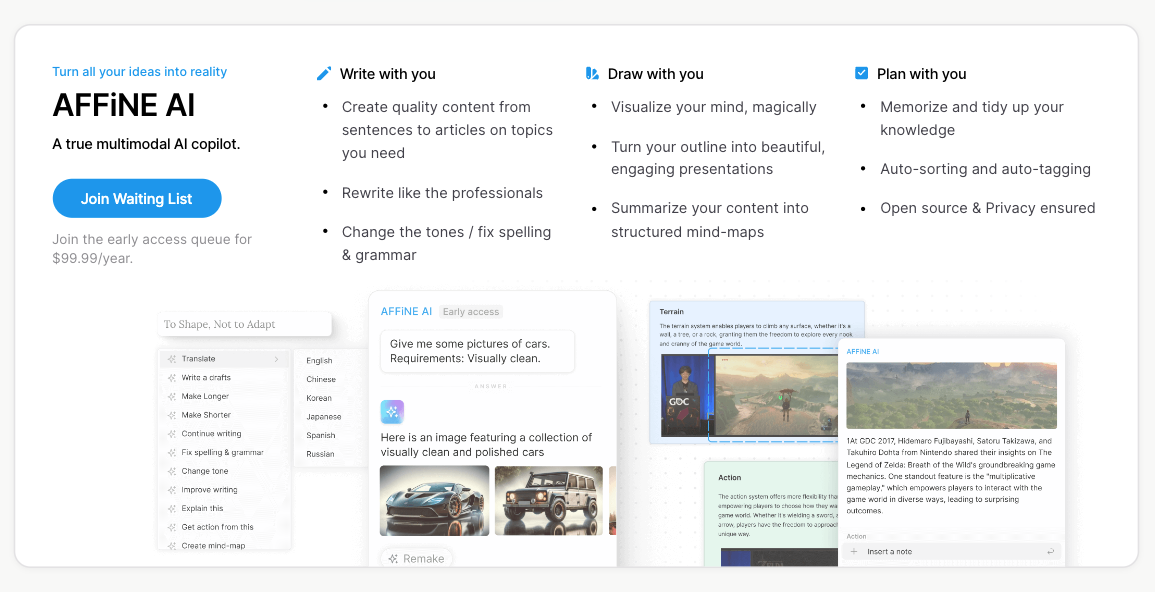
Task: Click the blue checkmark icon beside Plan with you
Action: (x=861, y=73)
